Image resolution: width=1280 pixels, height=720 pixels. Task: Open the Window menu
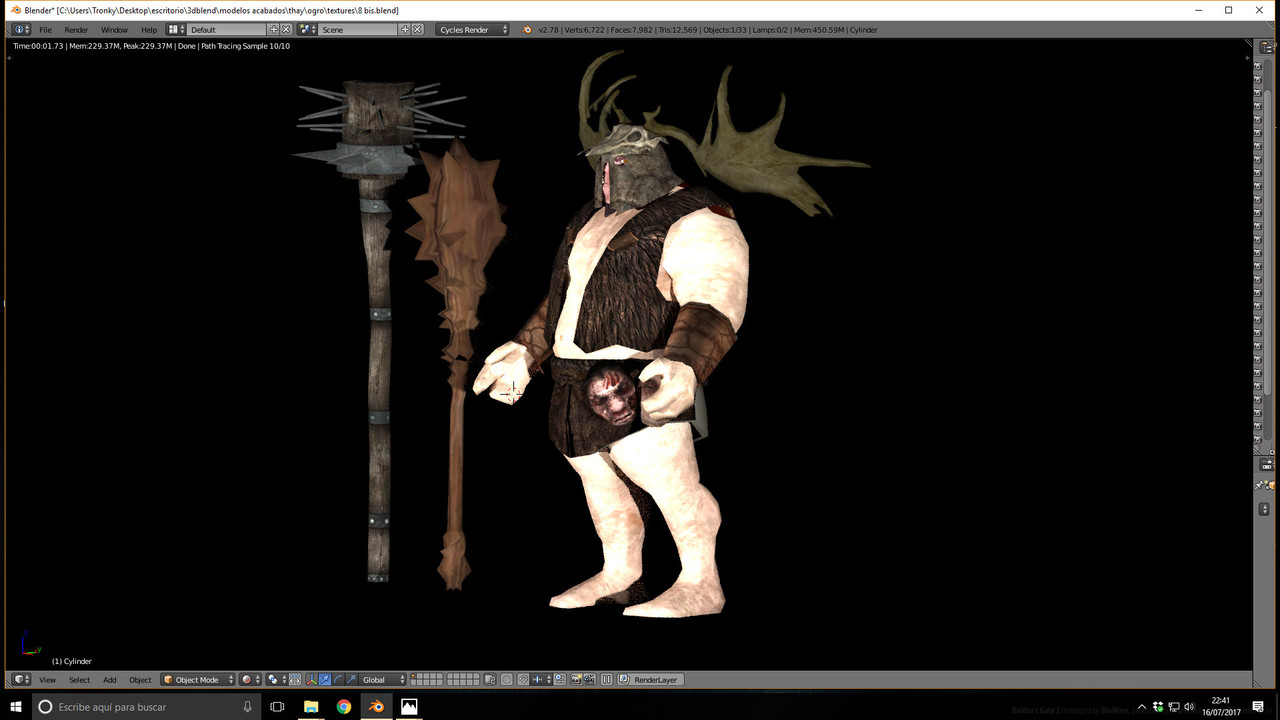coord(114,30)
